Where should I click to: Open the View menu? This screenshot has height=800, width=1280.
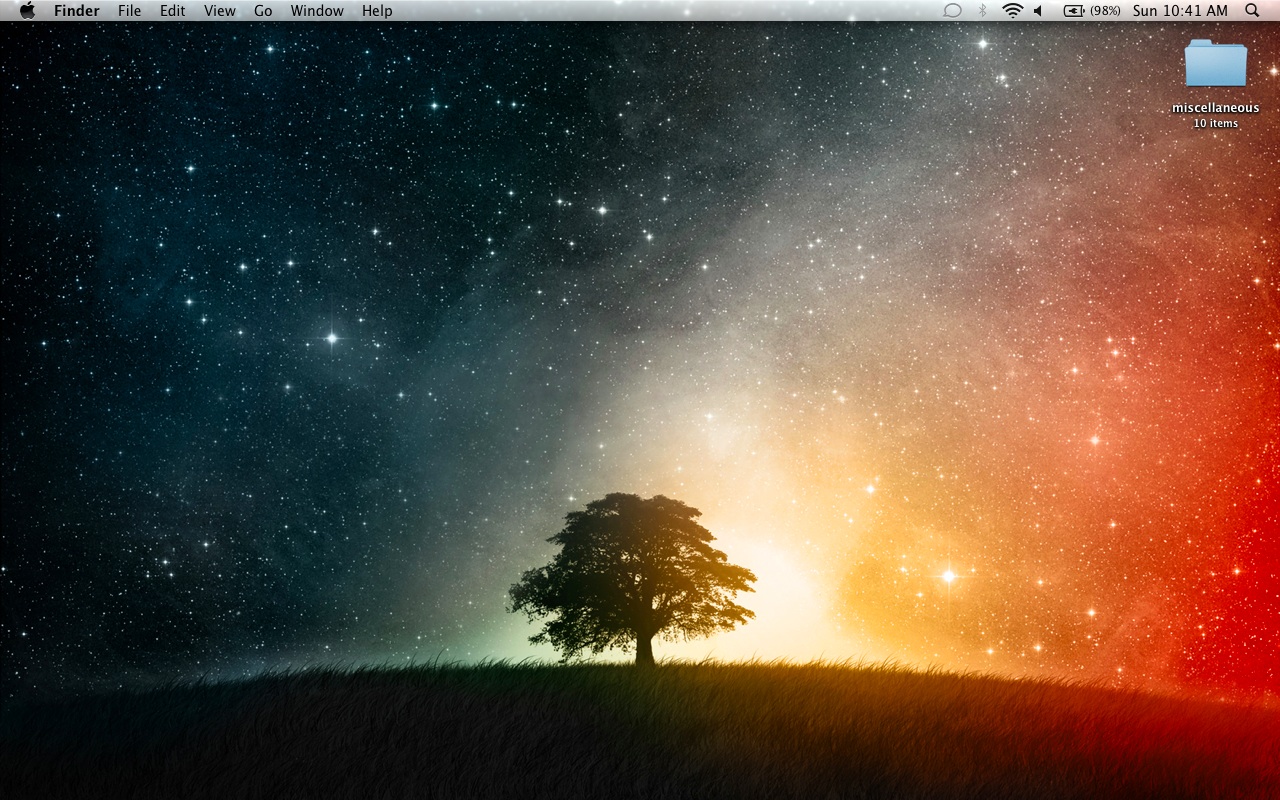pos(220,10)
